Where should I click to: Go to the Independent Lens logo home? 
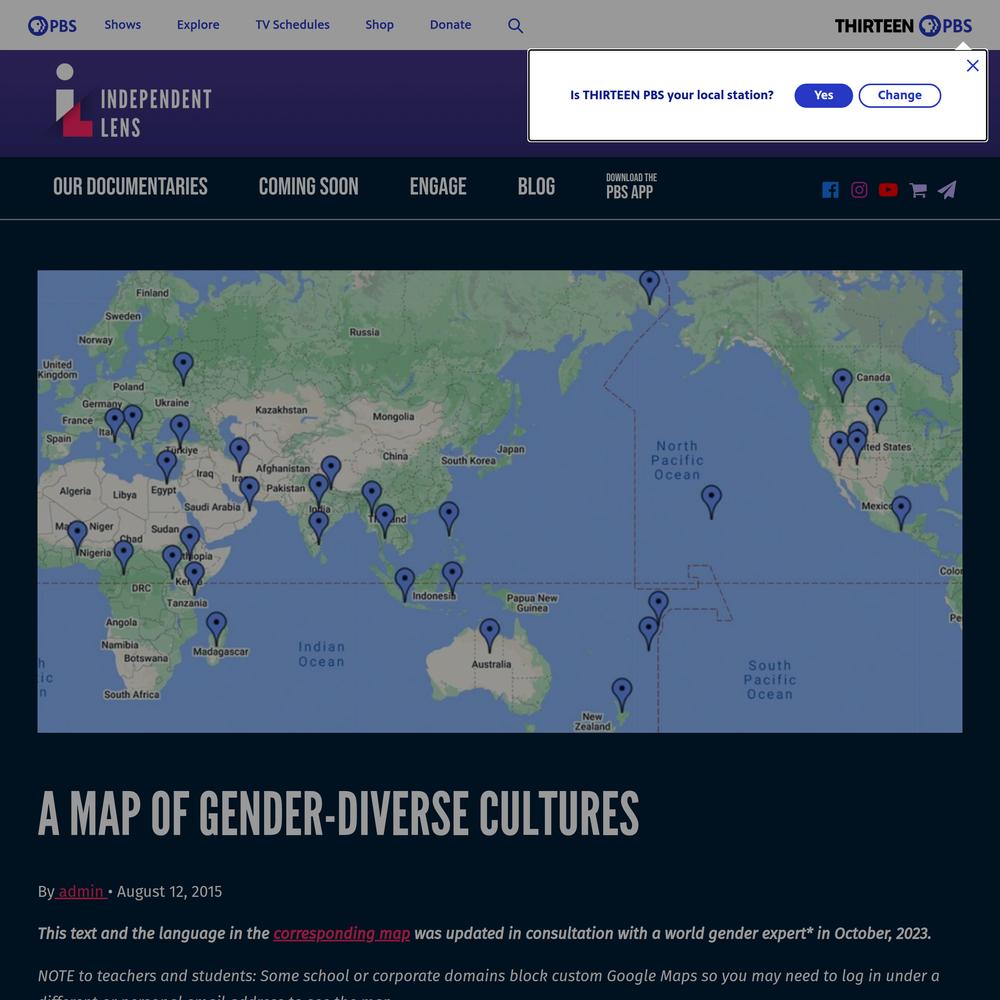pos(133,101)
